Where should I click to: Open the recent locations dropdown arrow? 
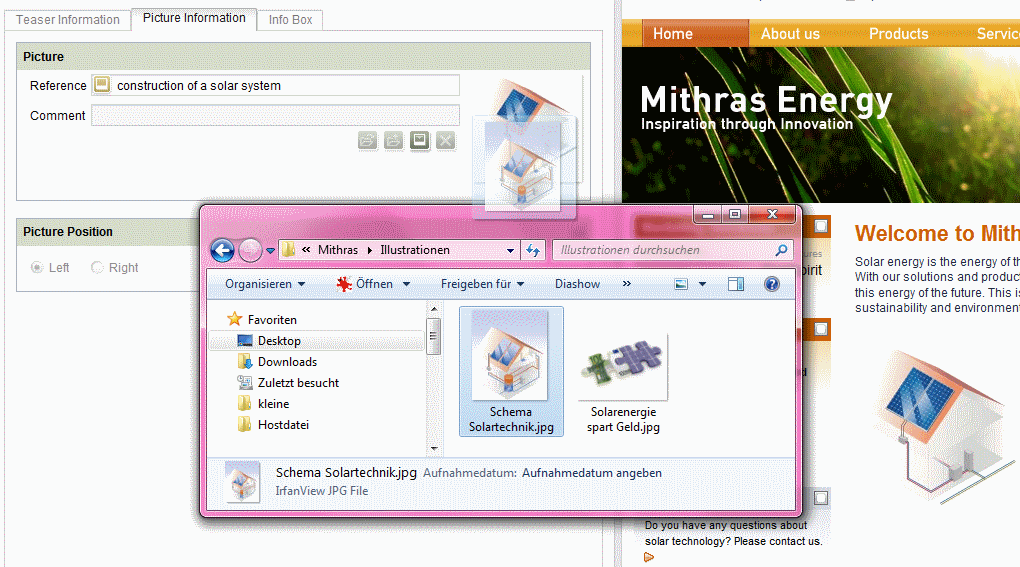270,250
